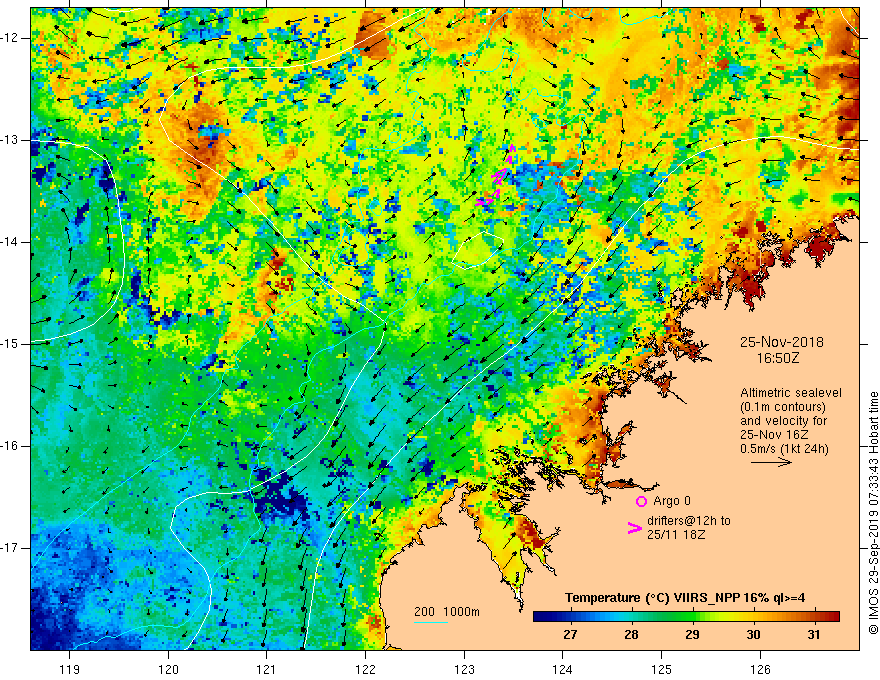The width and height of the screenshot is (880, 680).
Task: Click the '25/11 18Z' legend text
Action: [x=676, y=535]
